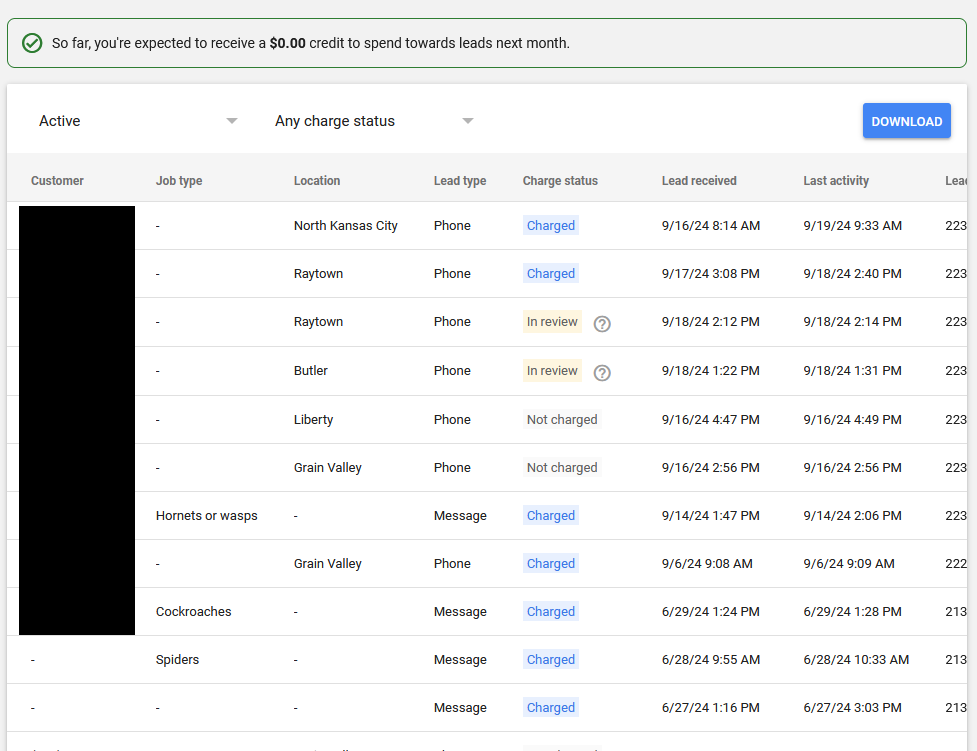977x751 pixels.
Task: Click the Charged chip on the North Kansas City lead
Action: 550,225
